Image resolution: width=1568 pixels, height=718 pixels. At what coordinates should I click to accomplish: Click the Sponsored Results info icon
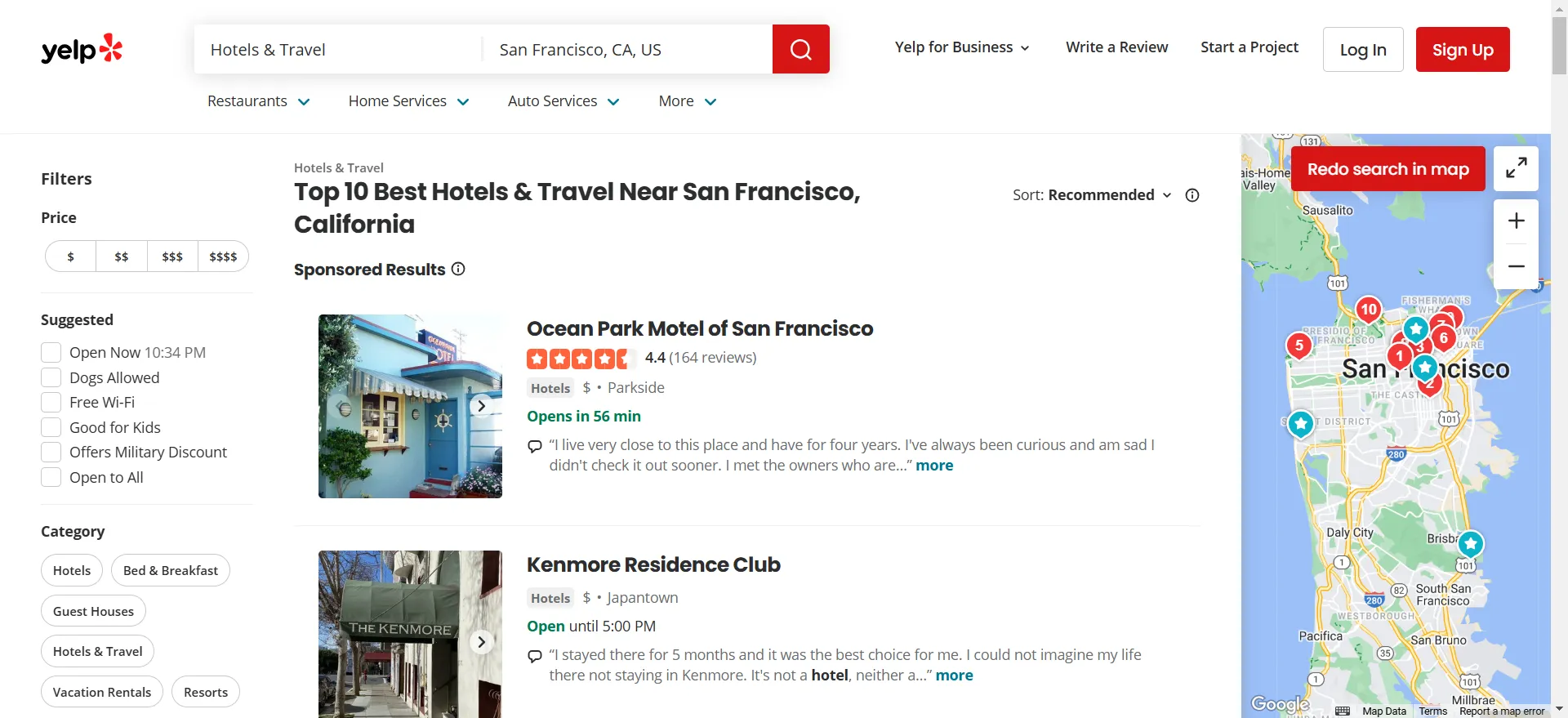(x=458, y=269)
